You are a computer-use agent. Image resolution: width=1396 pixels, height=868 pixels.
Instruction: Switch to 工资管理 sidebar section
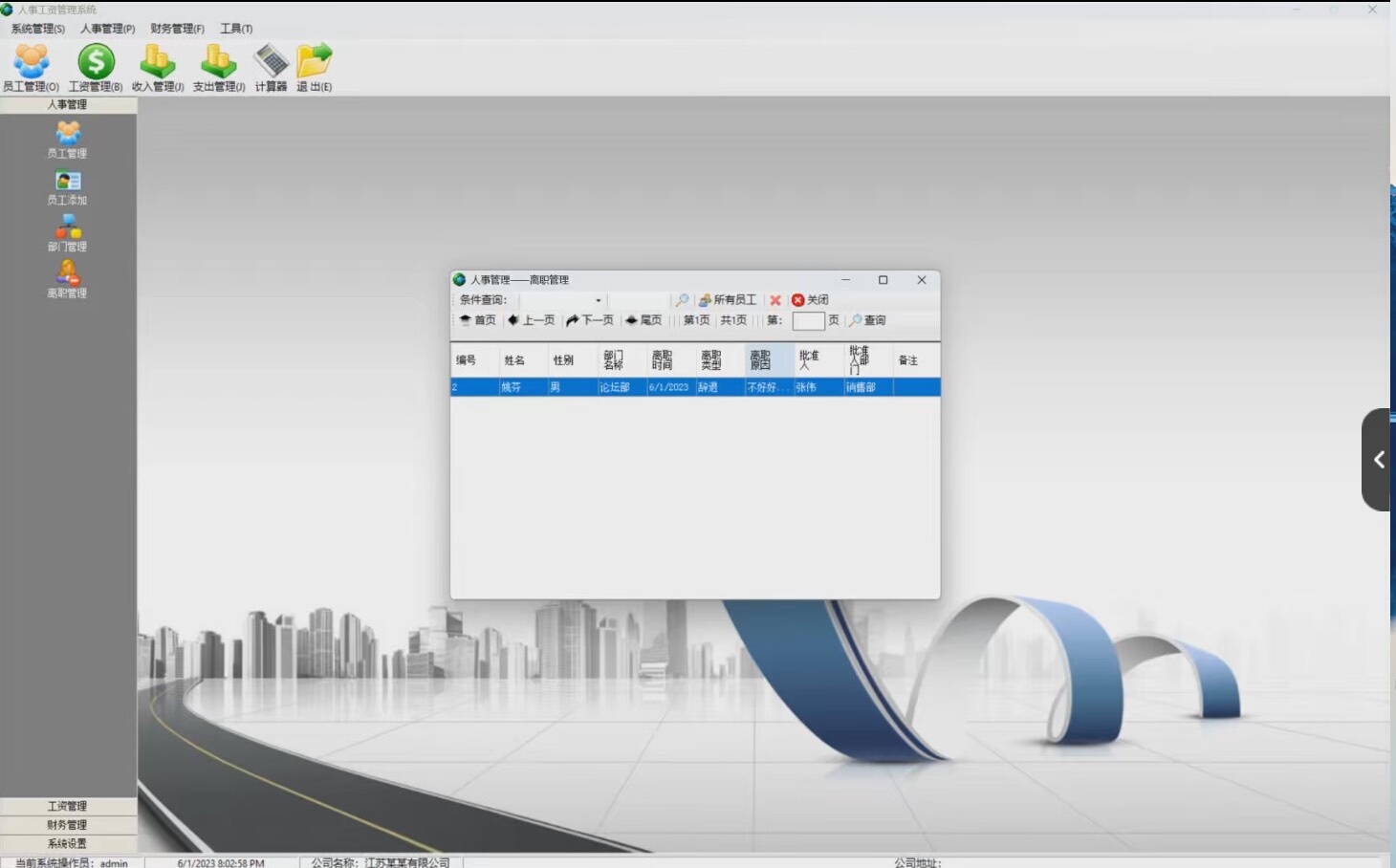pyautogui.click(x=68, y=806)
